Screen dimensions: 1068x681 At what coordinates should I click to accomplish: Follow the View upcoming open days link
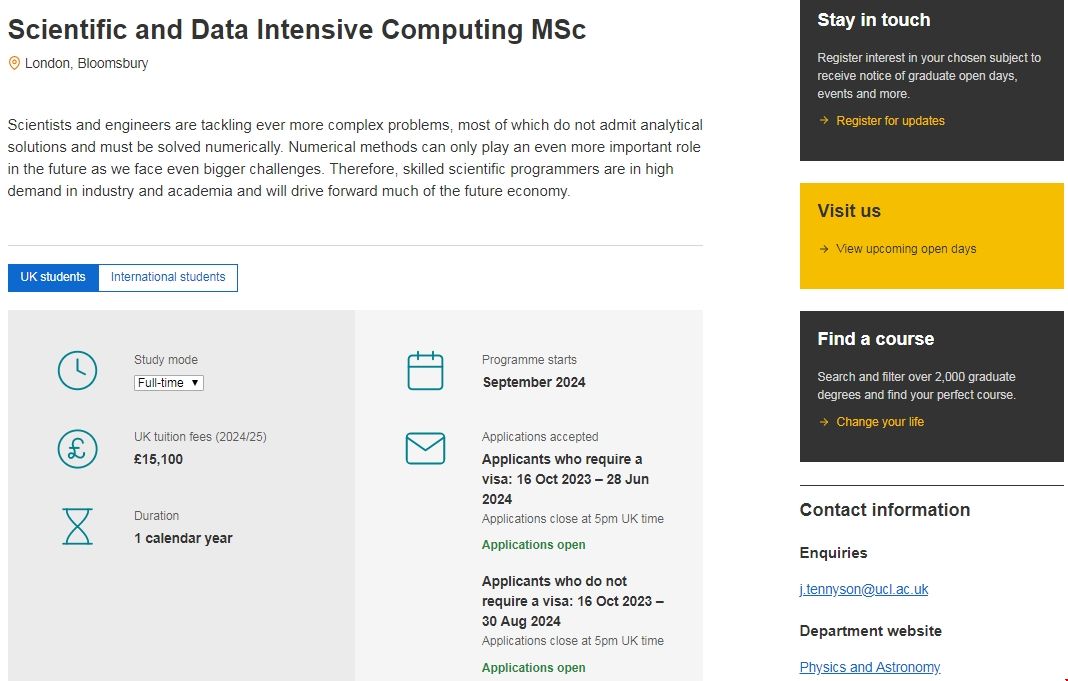tap(906, 249)
